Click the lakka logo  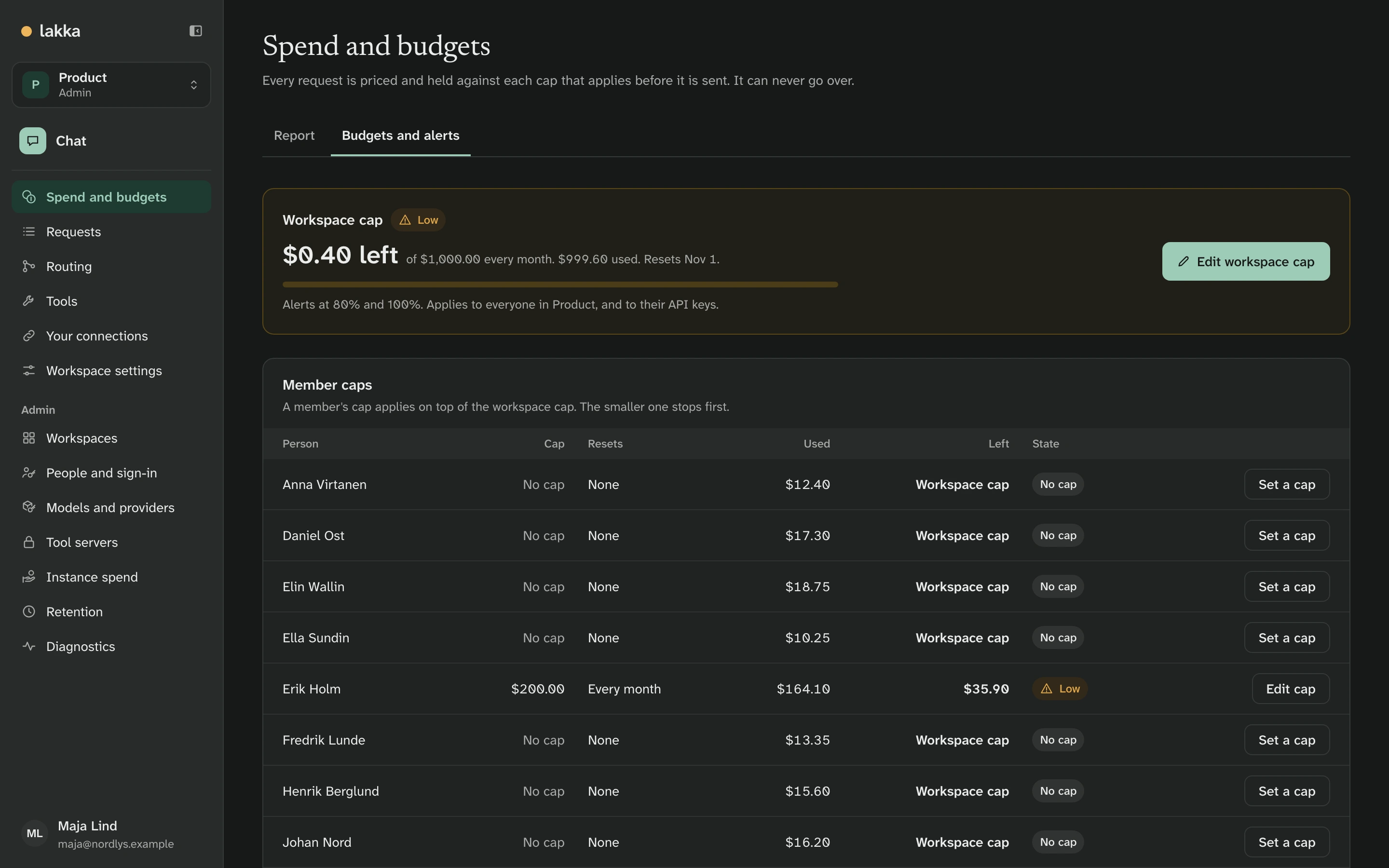[51, 31]
